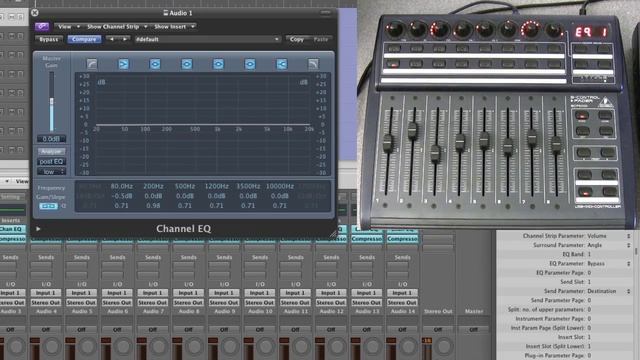The width and height of the screenshot is (640, 360).
Task: Click the -0.5dB gain value
Action: coord(122,196)
